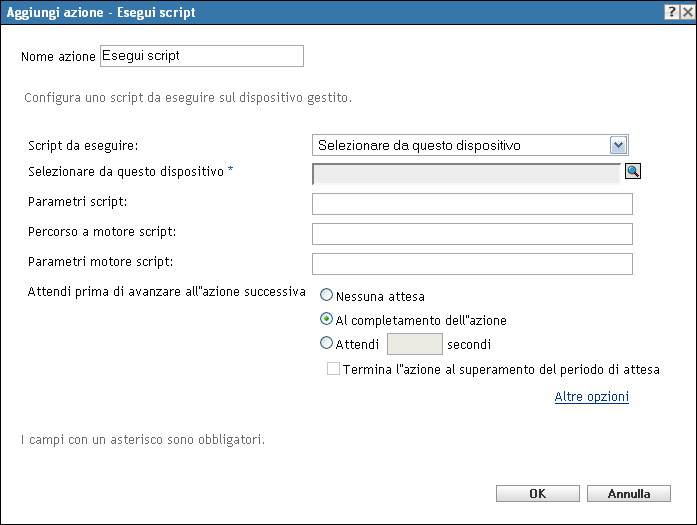697x525 pixels.
Task: Select the Nessuna attesa radio button
Action: (x=326, y=296)
